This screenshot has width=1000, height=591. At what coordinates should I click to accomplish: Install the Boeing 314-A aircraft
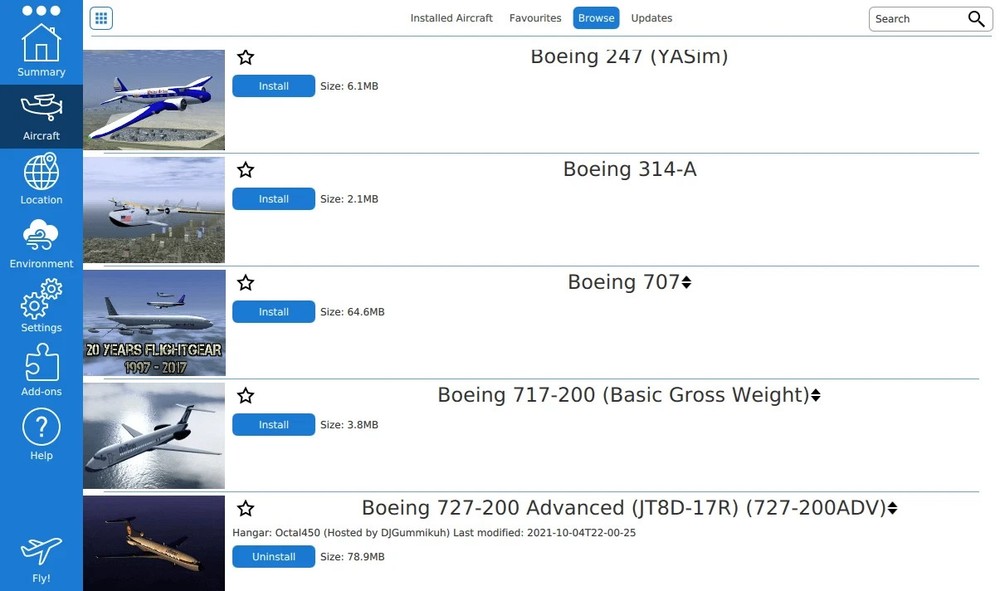click(273, 198)
